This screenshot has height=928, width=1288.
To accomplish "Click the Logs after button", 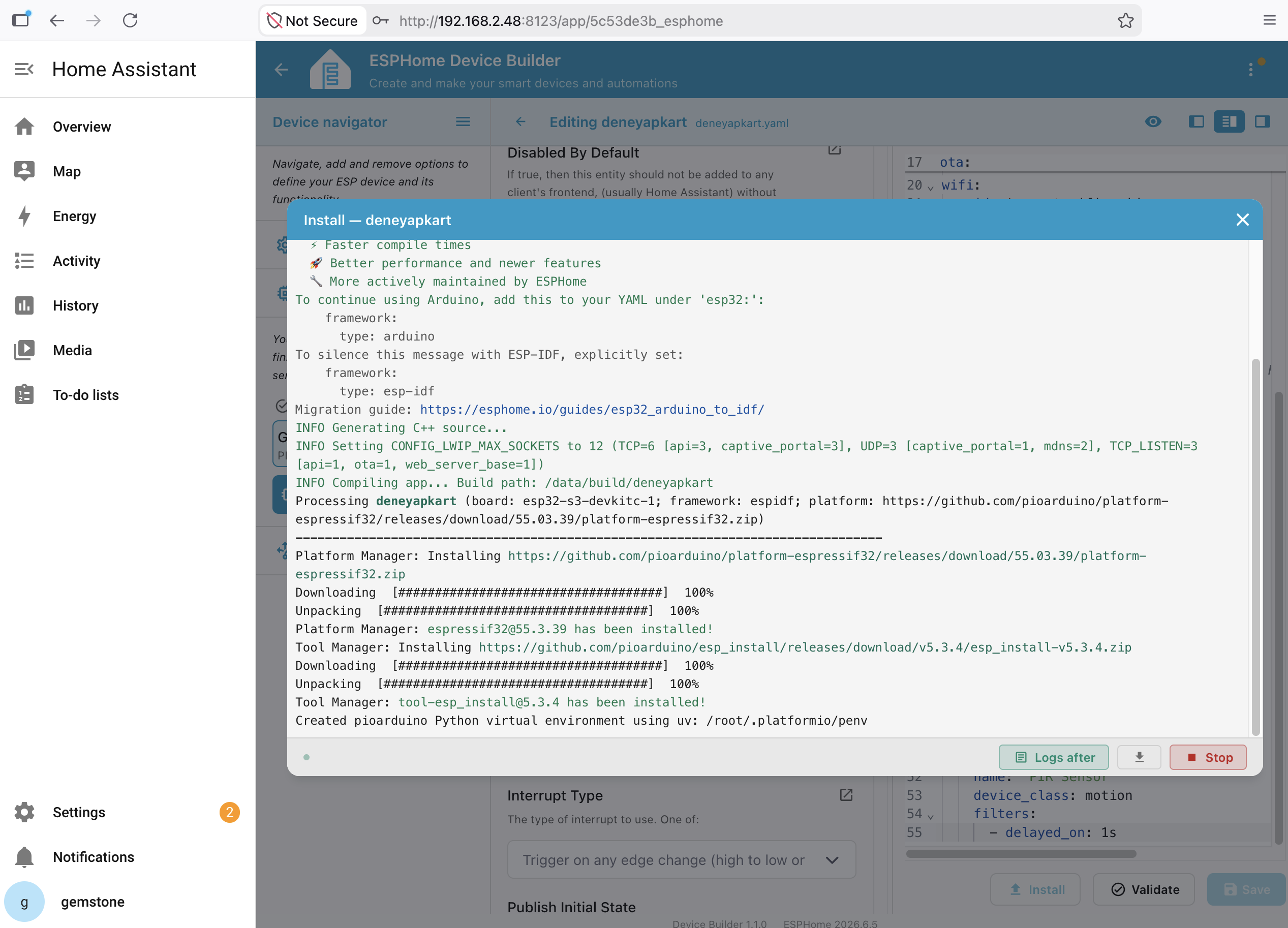I will tap(1054, 757).
